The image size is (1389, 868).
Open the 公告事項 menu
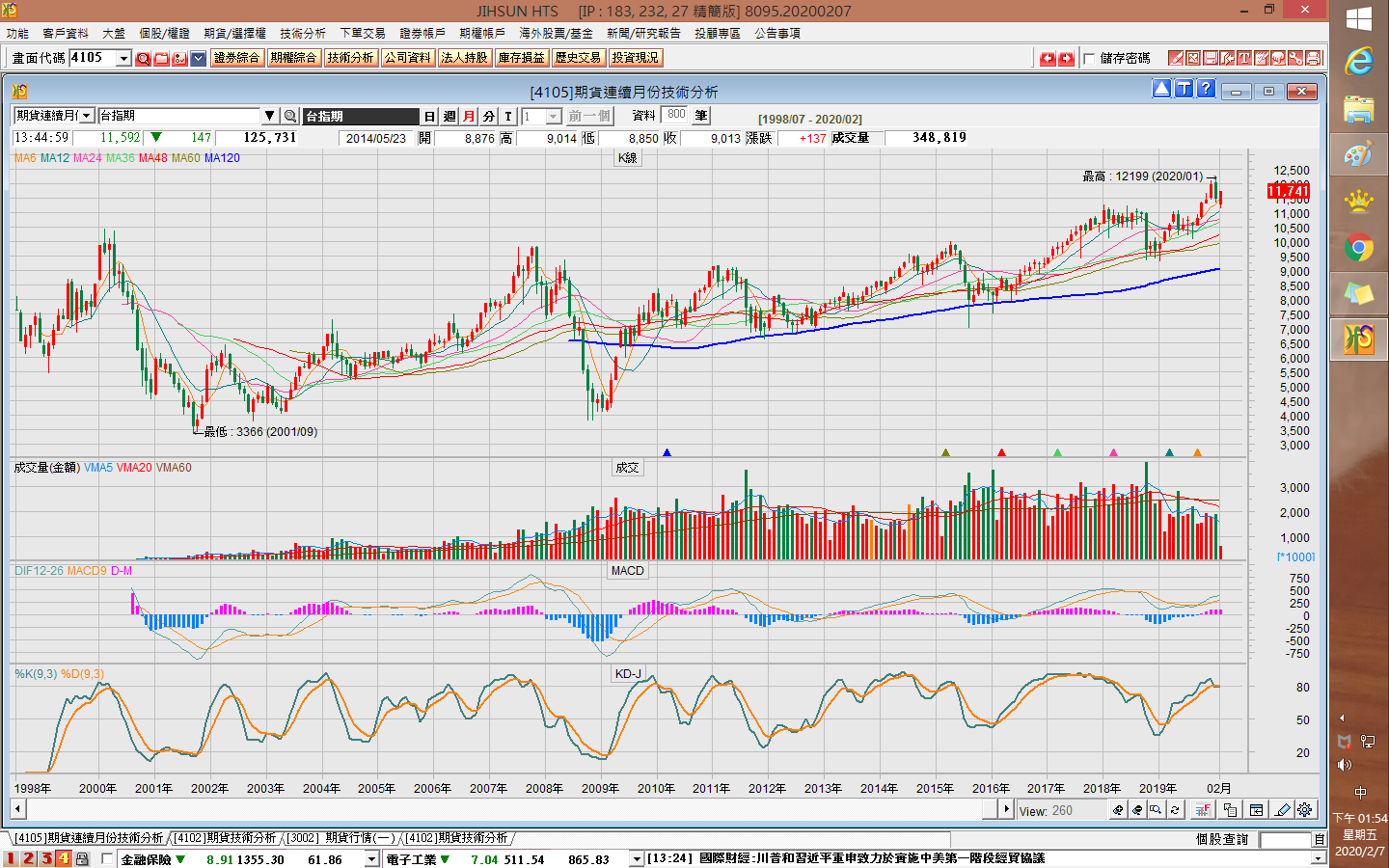[777, 33]
